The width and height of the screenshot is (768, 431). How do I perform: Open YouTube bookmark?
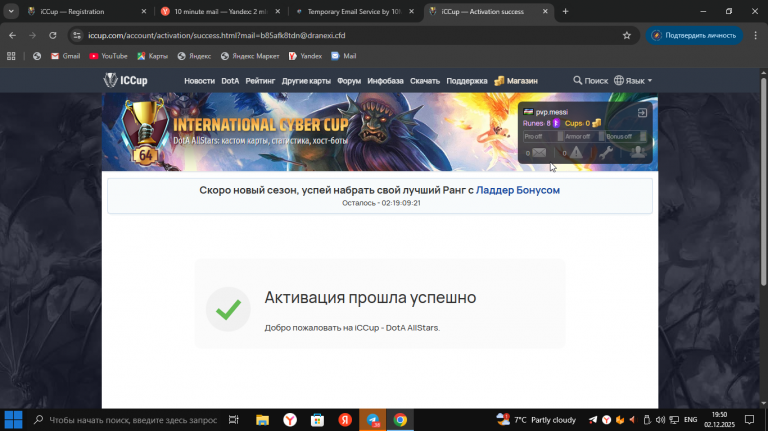coord(108,56)
